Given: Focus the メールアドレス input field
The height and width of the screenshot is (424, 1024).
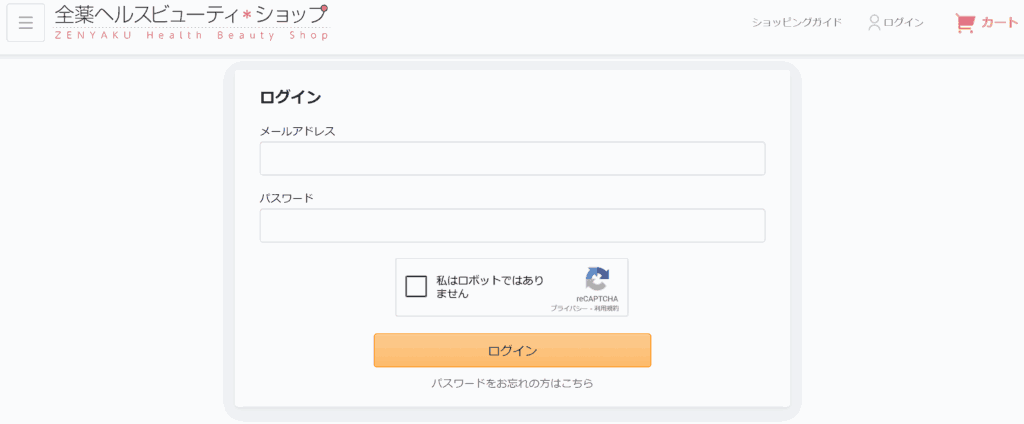Looking at the screenshot, I should 512,159.
